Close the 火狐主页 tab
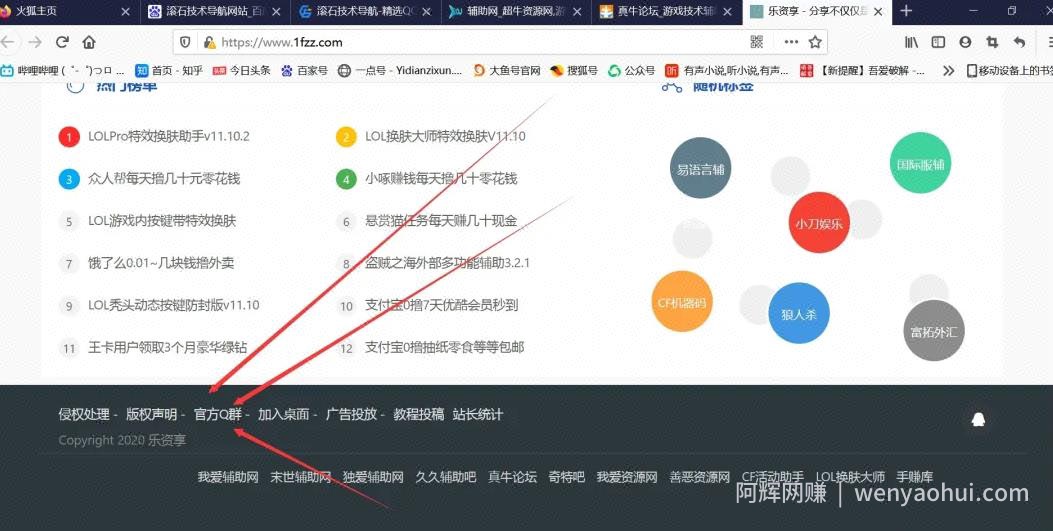The height and width of the screenshot is (531, 1053). click(126, 11)
